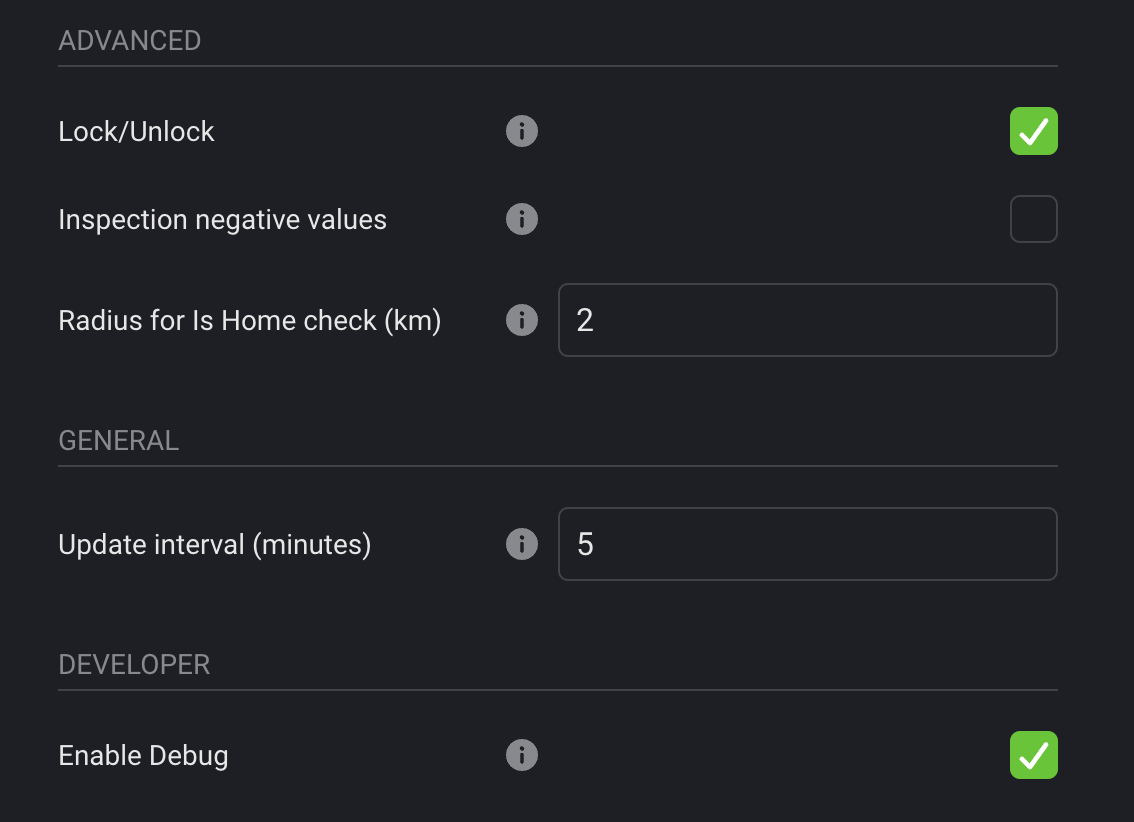Click the ADVANCED section header

(130, 41)
